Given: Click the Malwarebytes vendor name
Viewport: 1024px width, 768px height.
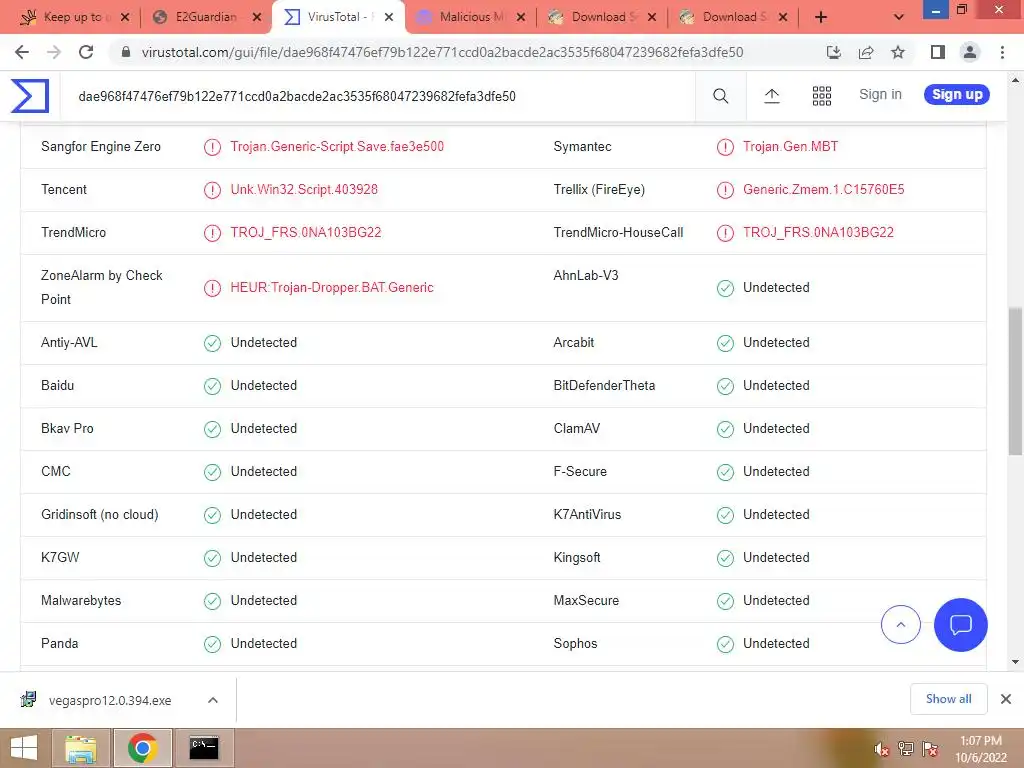Looking at the screenshot, I should coord(81,601).
